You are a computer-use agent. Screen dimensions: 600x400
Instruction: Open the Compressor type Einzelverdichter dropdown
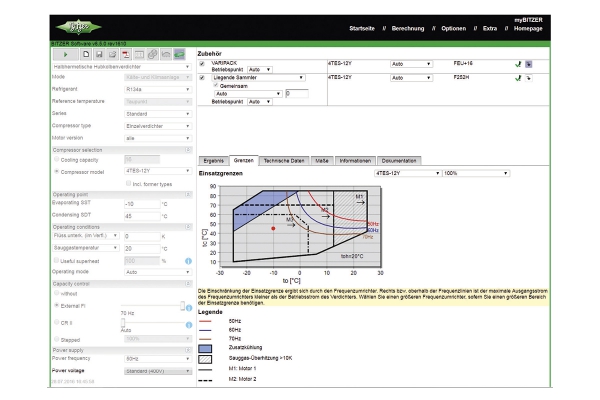[x=158, y=126]
